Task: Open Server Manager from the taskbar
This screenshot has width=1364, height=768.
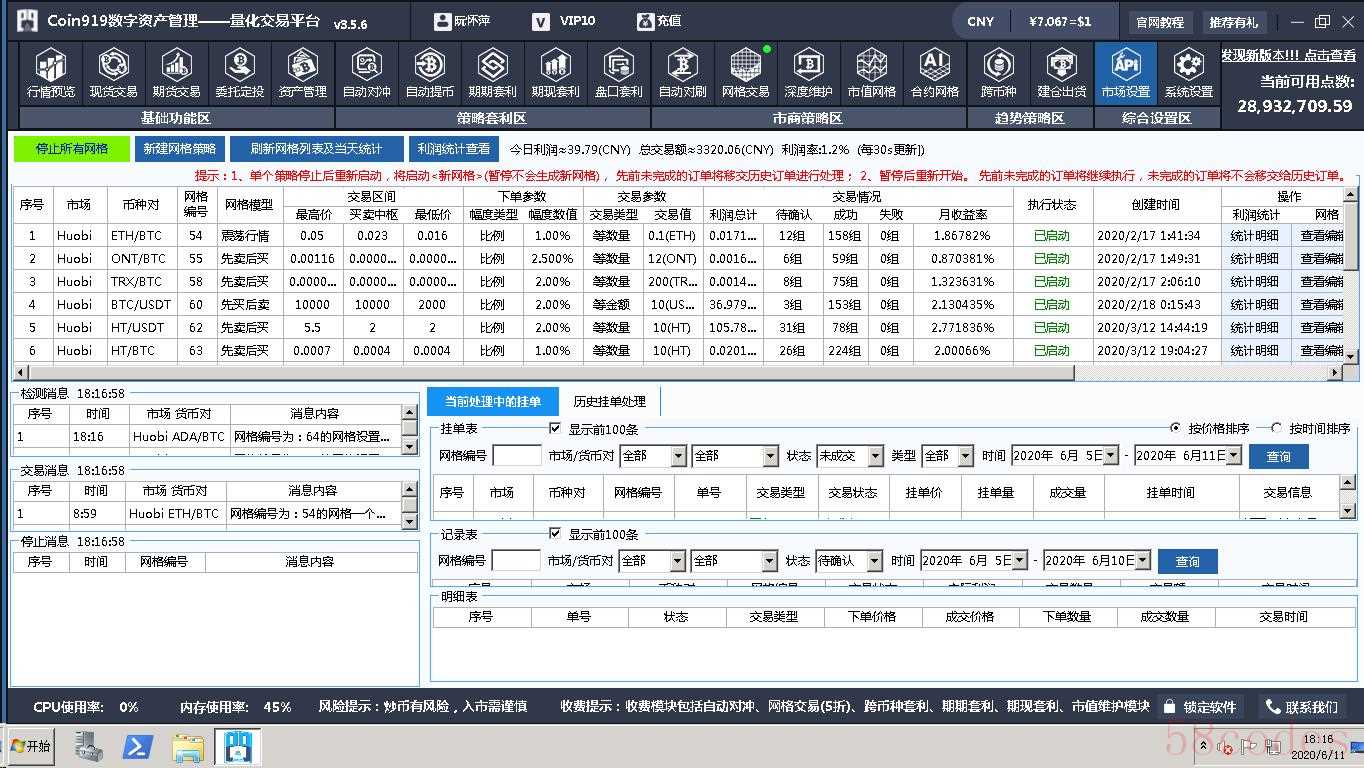Action: [x=88, y=747]
